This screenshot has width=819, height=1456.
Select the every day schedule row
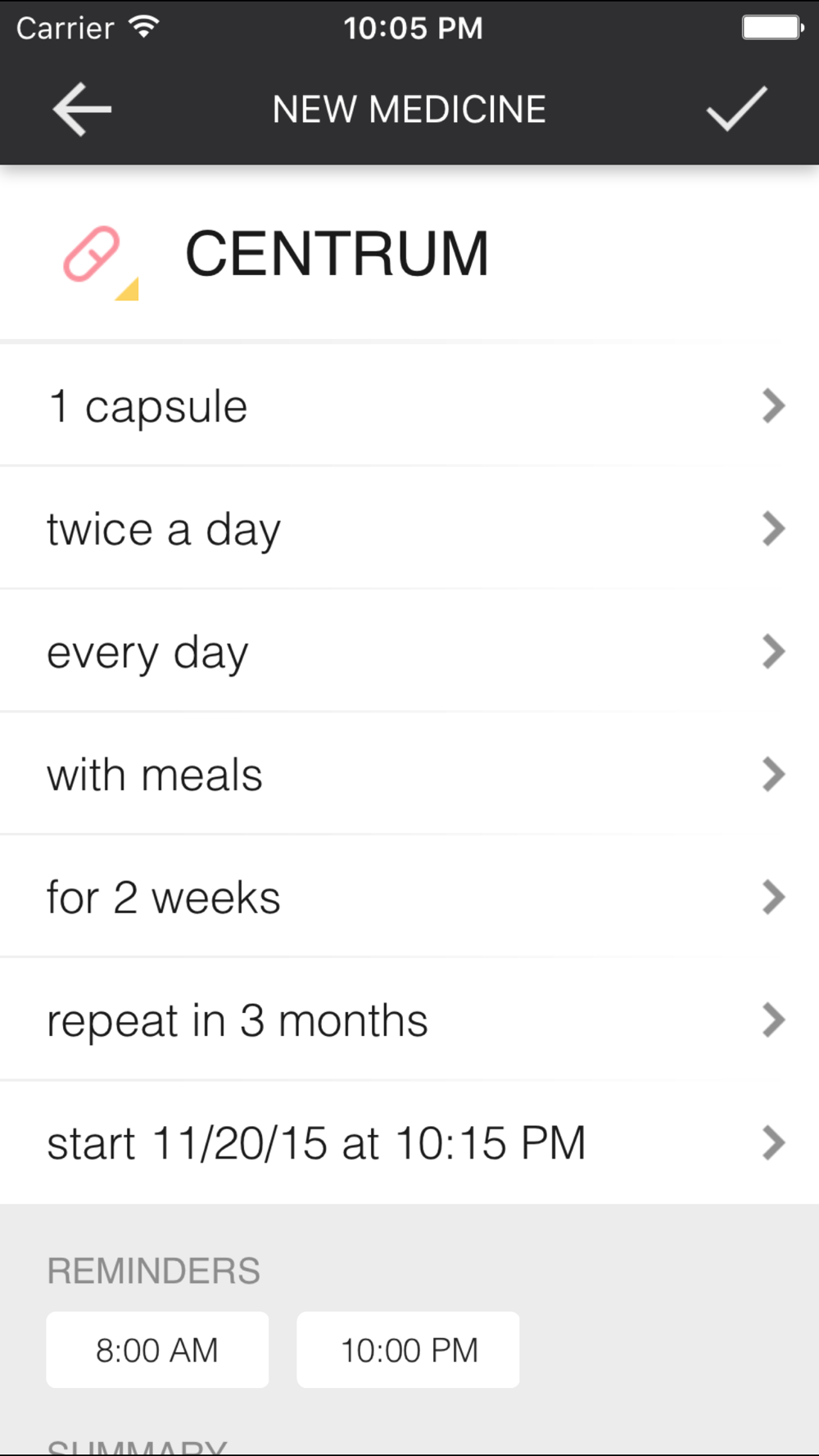[x=409, y=652]
